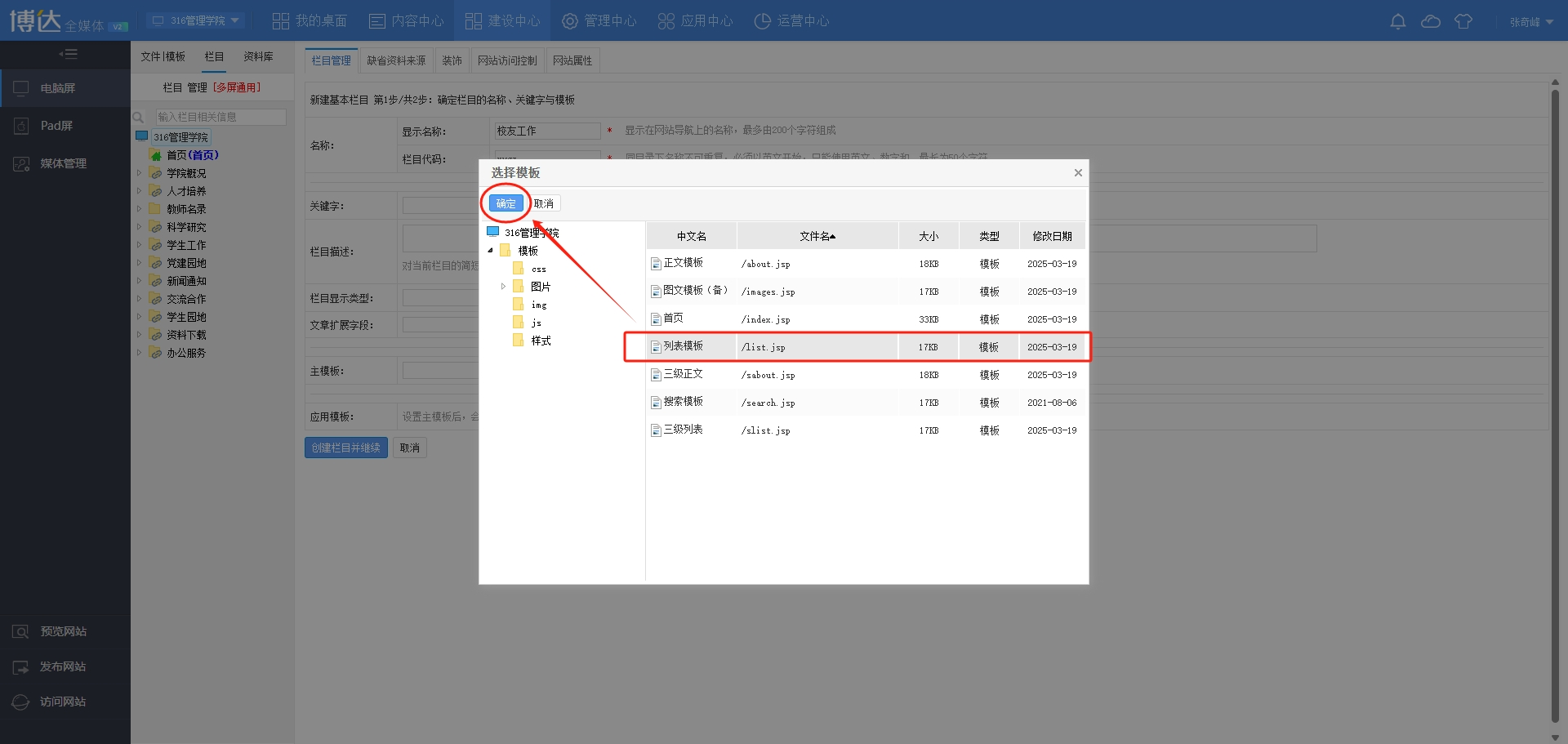
Task: Switch to the 缺省资料来源 tab
Action: tap(396, 60)
